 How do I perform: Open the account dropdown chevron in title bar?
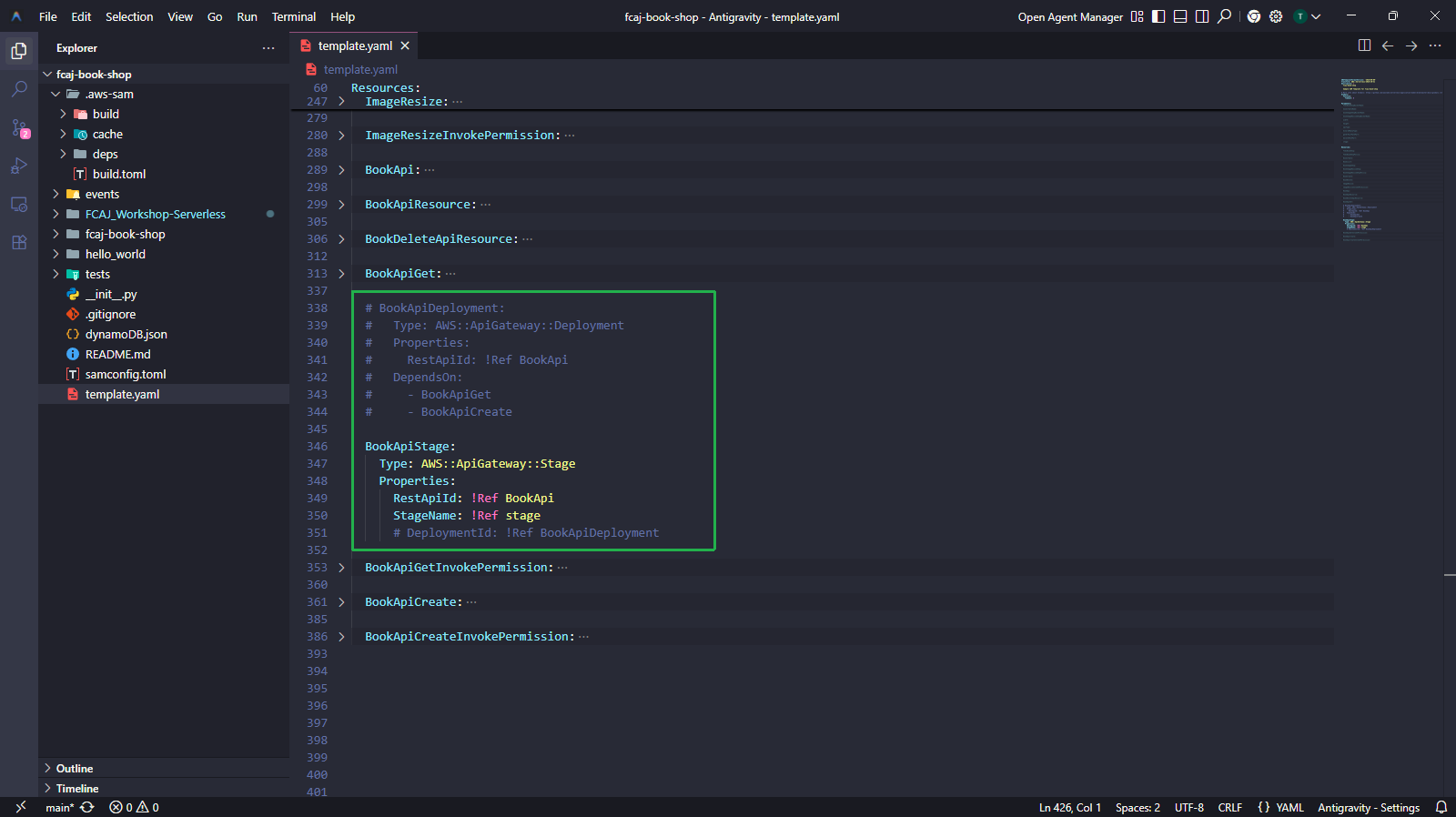point(1316,16)
